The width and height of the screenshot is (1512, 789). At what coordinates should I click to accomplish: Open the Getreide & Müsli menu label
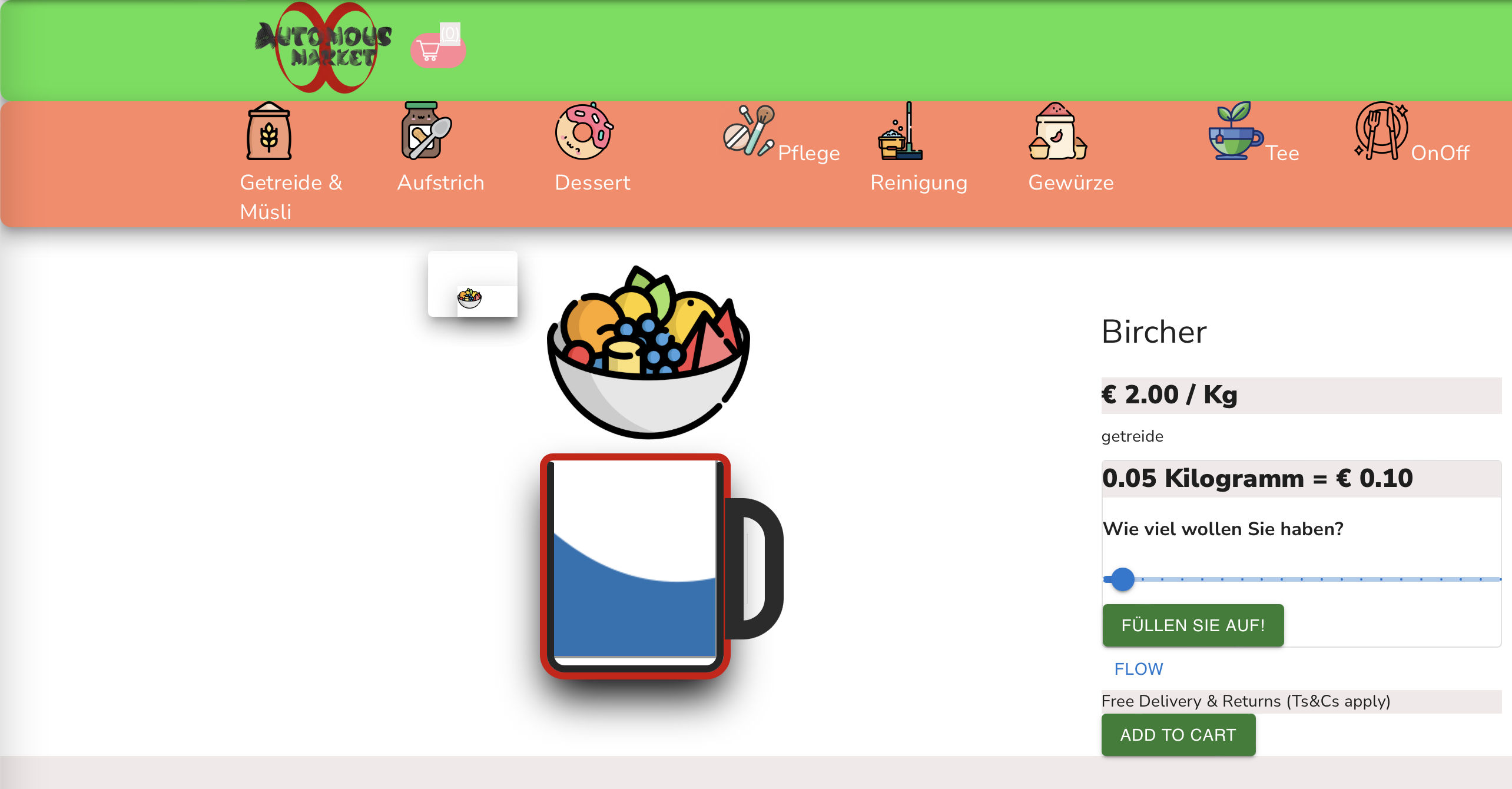pos(291,197)
